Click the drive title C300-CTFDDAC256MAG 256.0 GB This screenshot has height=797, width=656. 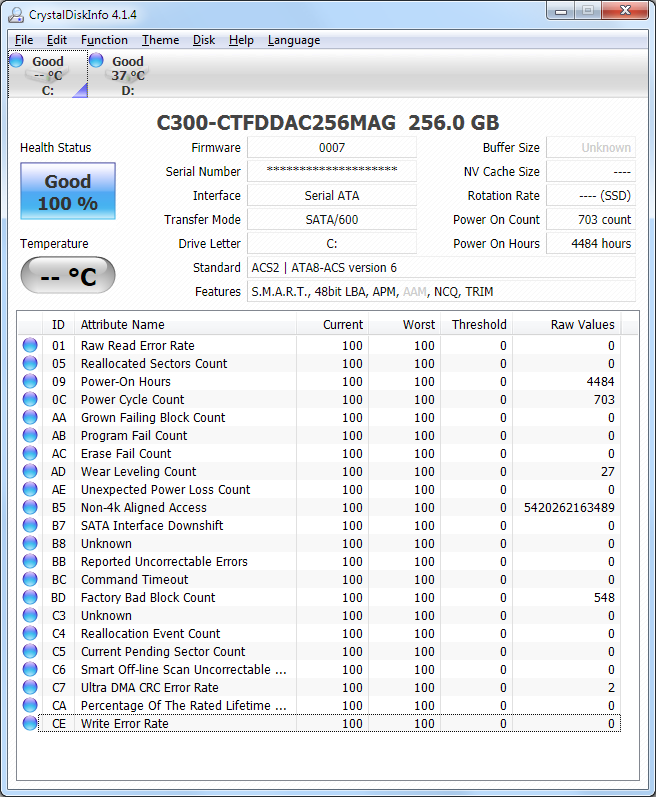point(328,122)
